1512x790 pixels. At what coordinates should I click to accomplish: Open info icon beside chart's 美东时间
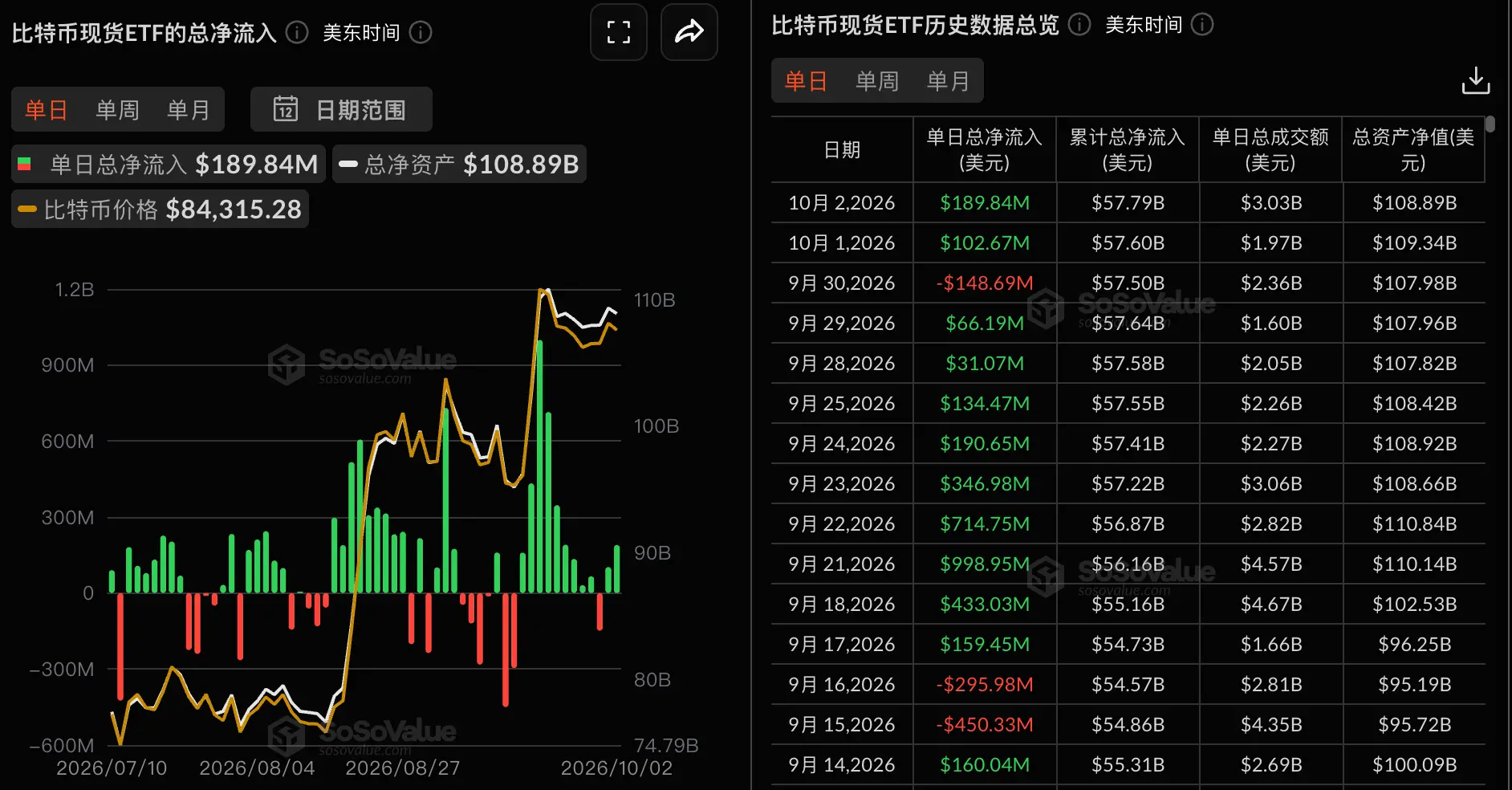click(421, 32)
